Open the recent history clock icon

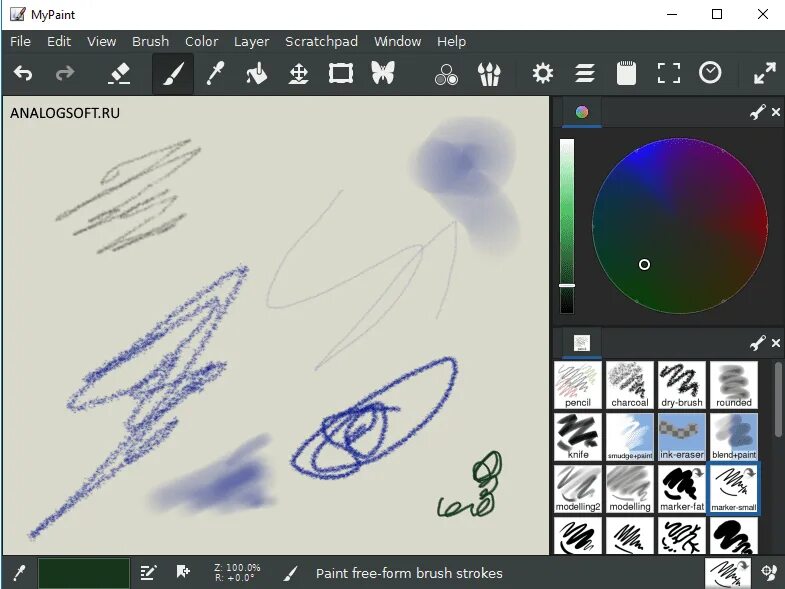[710, 73]
